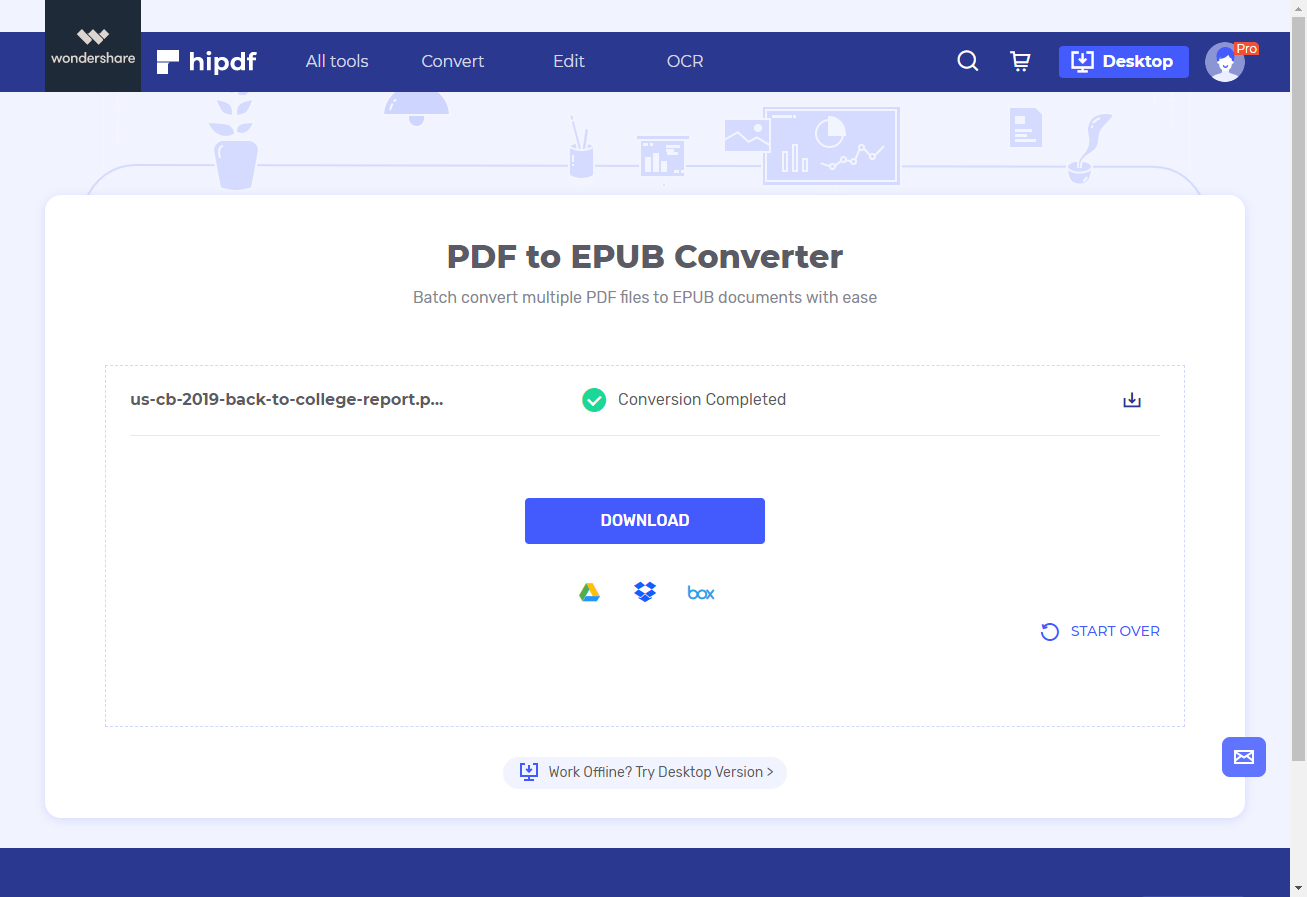
Task: Open the Edit menu
Action: 568,61
